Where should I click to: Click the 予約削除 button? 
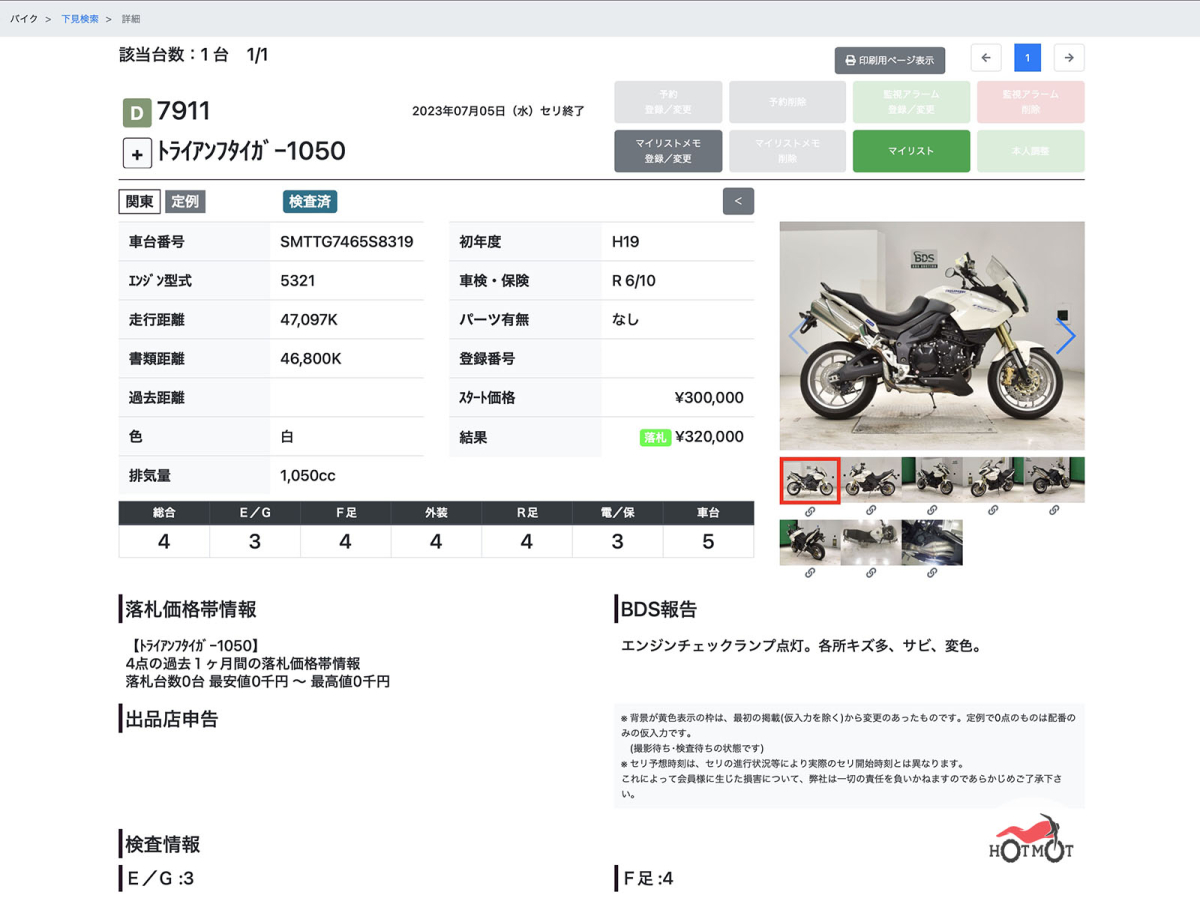(787, 102)
